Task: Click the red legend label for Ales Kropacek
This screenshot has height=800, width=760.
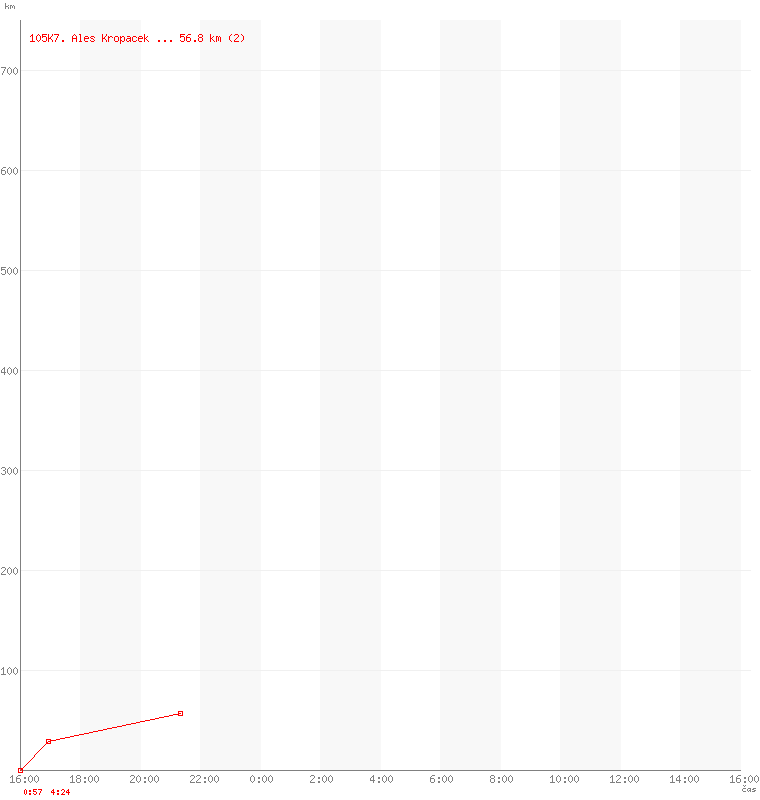Action: coord(138,38)
